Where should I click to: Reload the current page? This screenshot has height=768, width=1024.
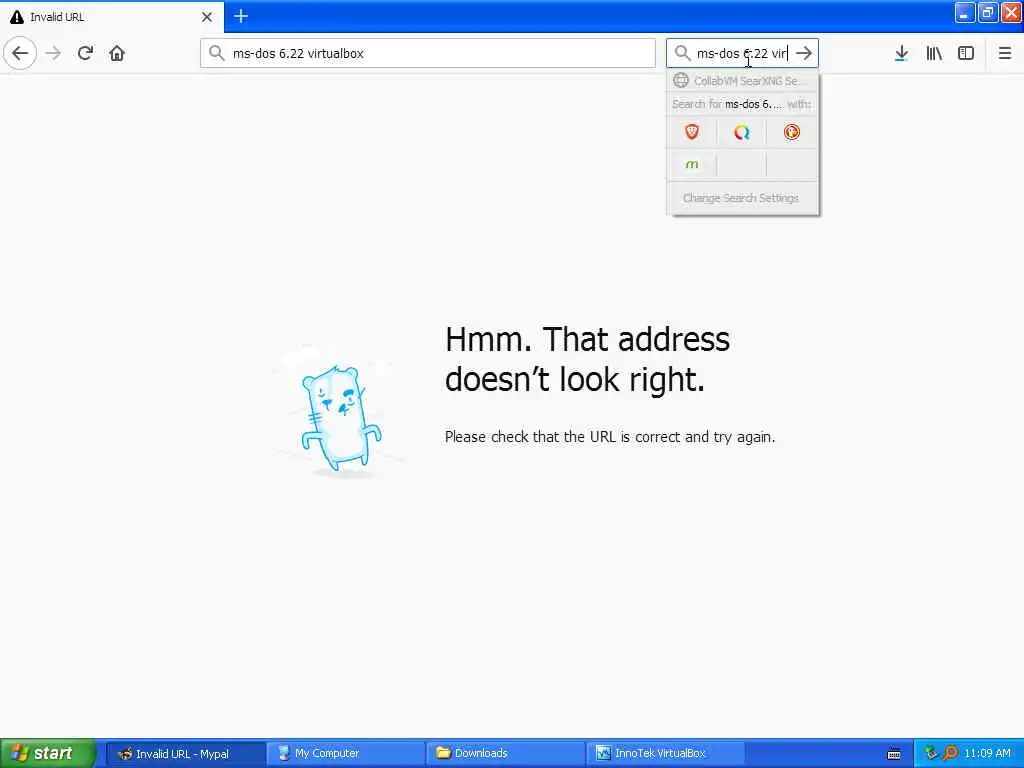pyautogui.click(x=85, y=53)
